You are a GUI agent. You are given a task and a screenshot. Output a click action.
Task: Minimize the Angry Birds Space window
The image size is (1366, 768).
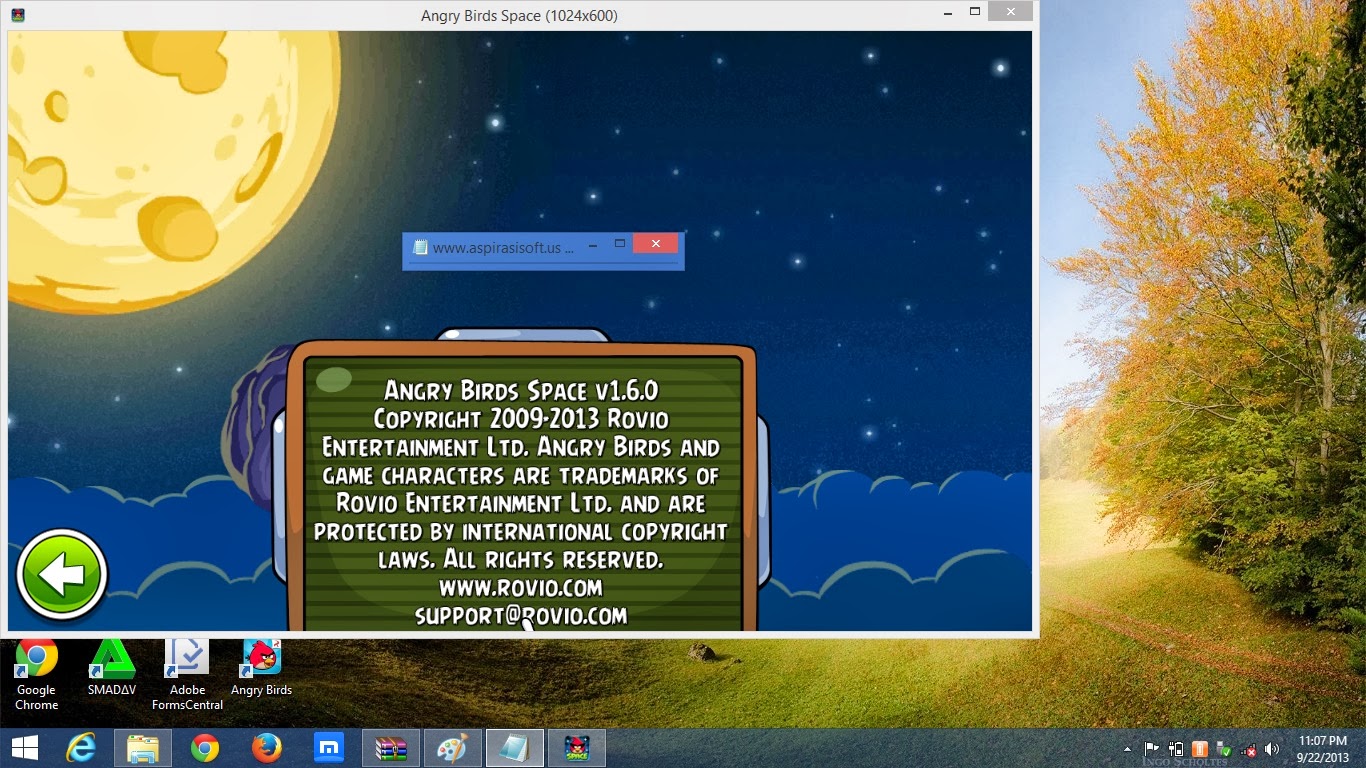coord(947,13)
